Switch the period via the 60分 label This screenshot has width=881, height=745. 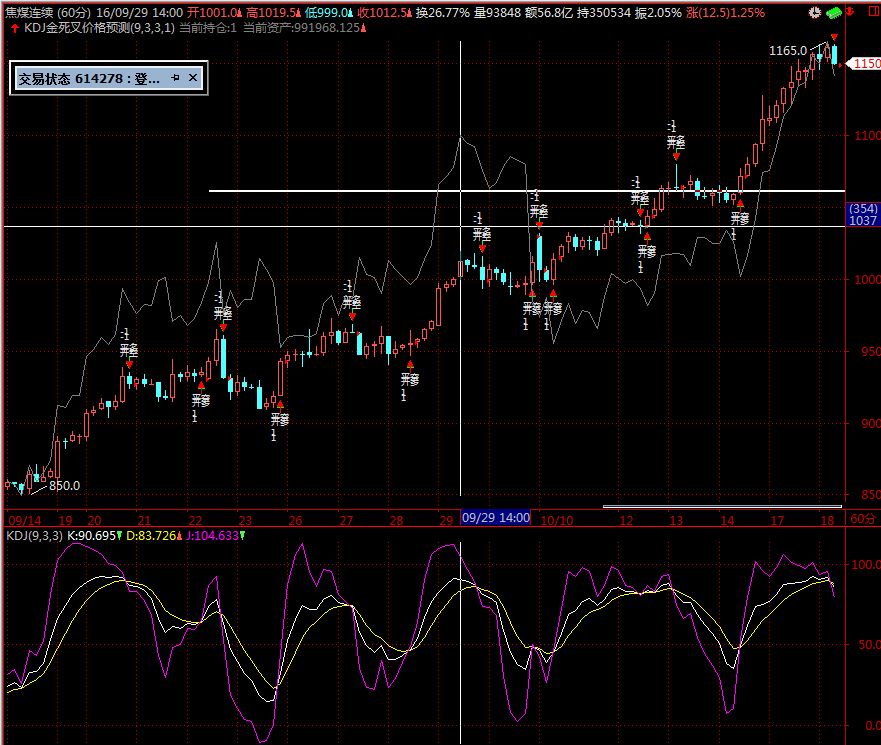pos(862,519)
